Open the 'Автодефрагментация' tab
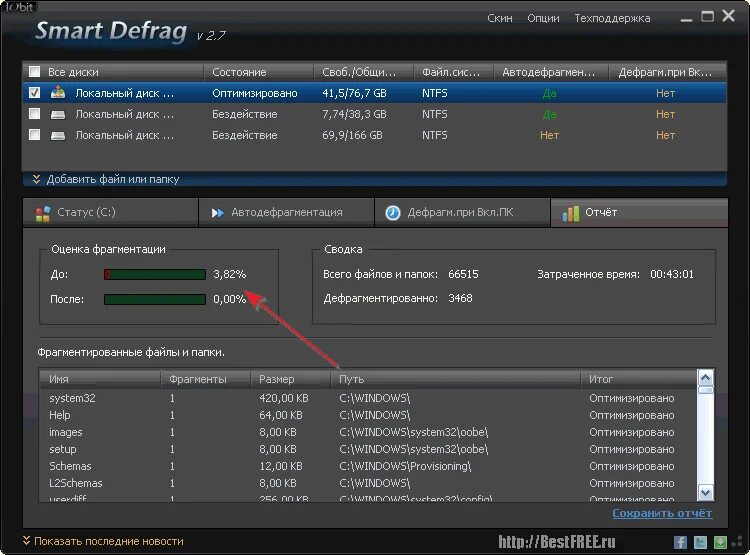Viewport: 750px width, 555px height. (286, 212)
